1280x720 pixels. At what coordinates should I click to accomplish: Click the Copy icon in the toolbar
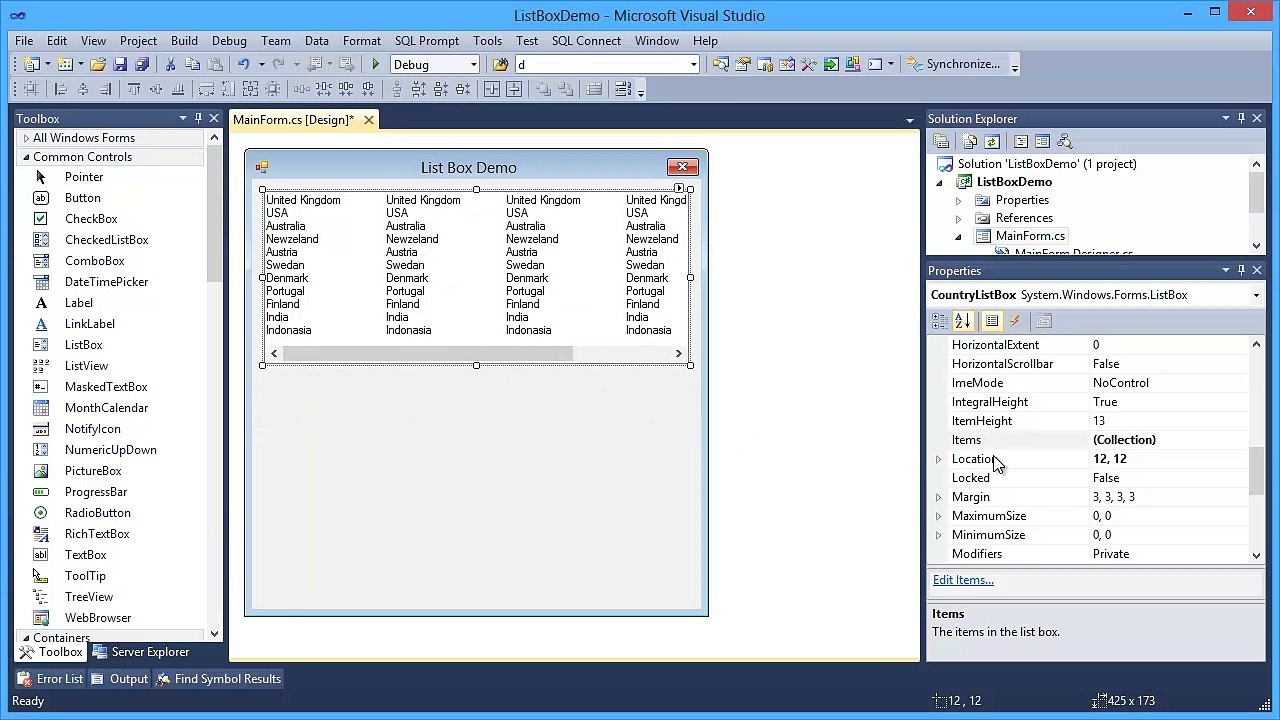pyautogui.click(x=192, y=64)
